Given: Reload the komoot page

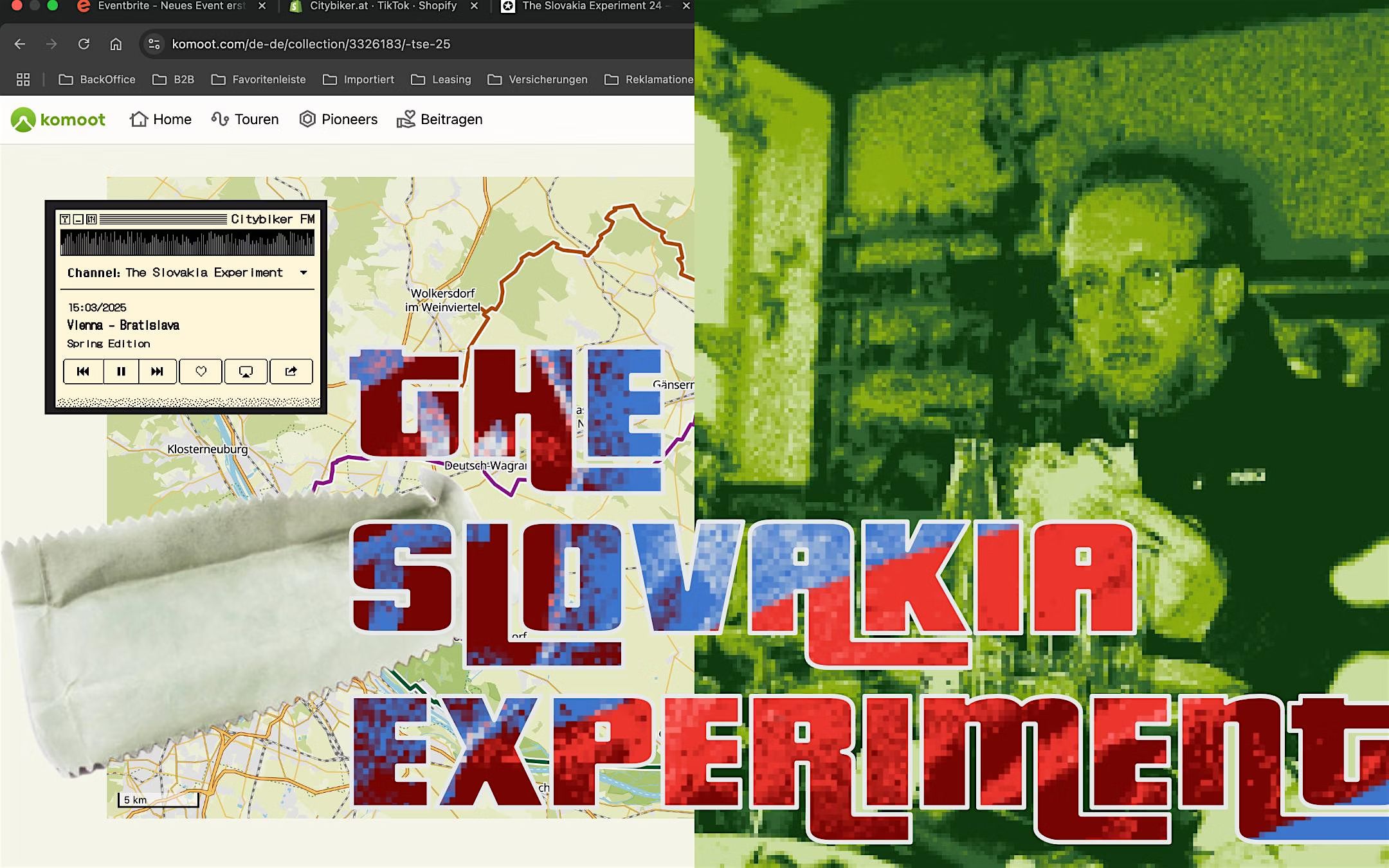Looking at the screenshot, I should [x=84, y=44].
